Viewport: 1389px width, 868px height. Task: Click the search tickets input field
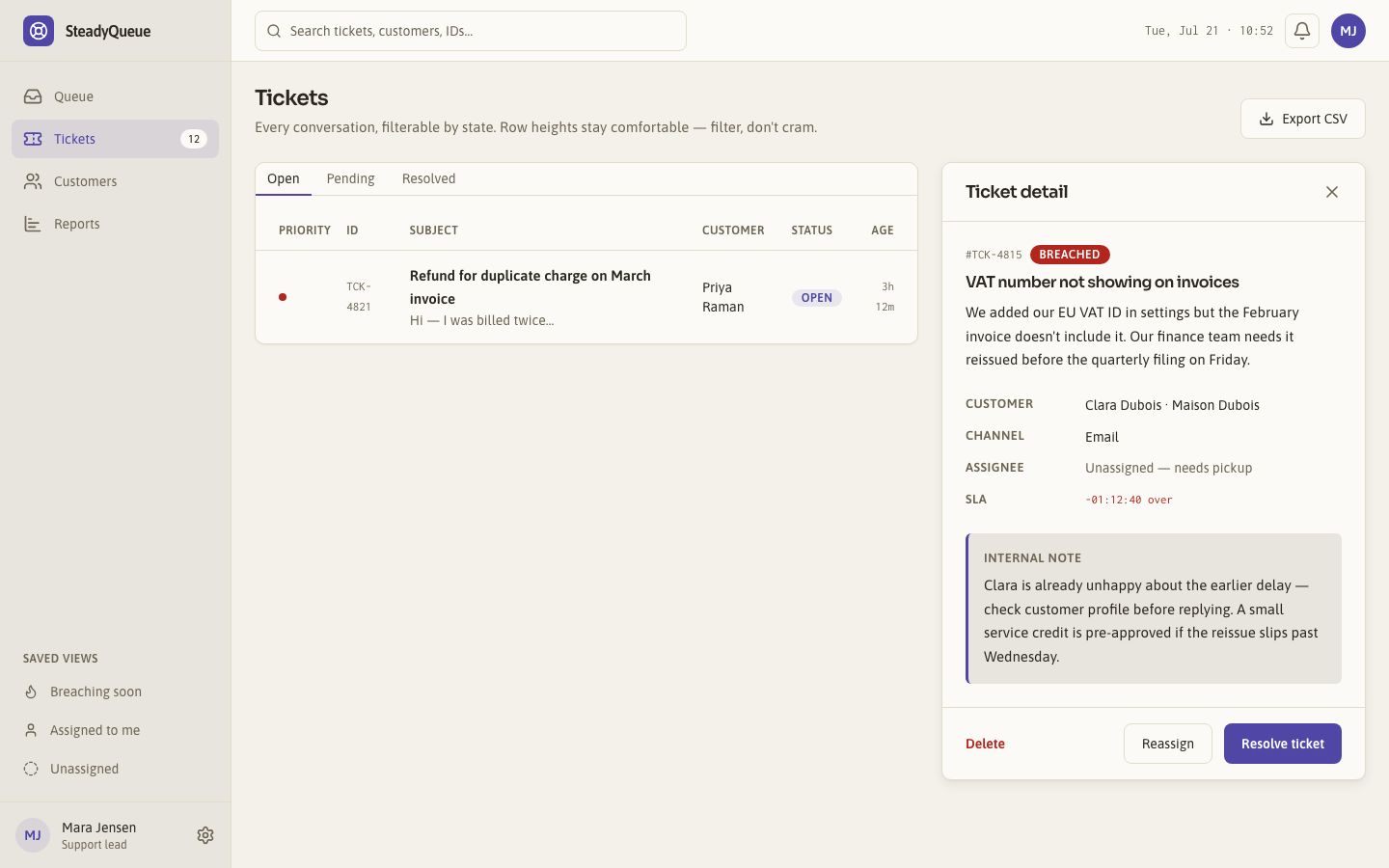pyautogui.click(x=471, y=31)
